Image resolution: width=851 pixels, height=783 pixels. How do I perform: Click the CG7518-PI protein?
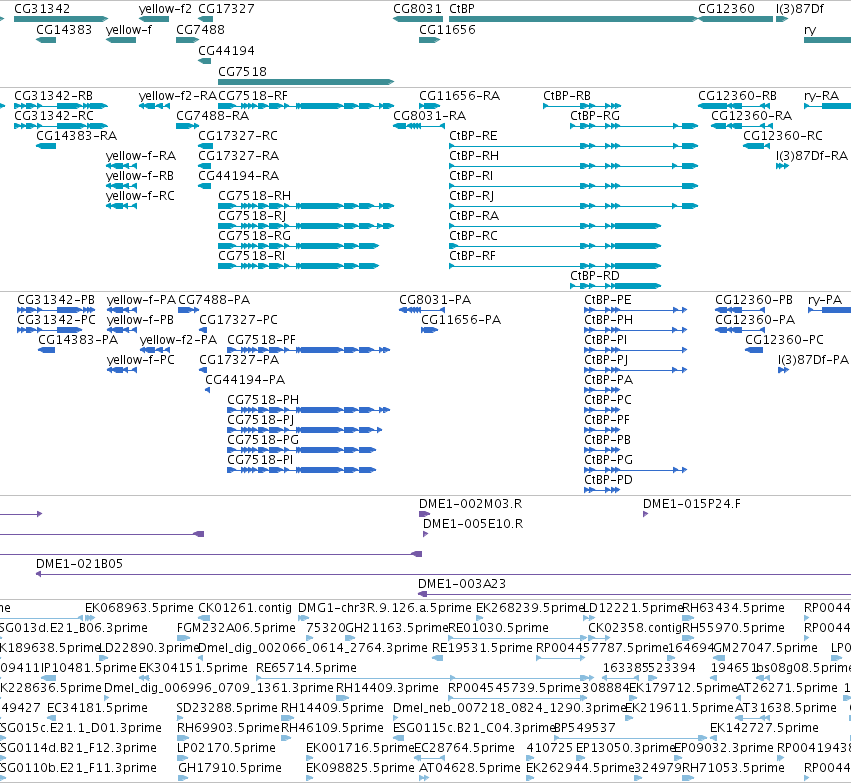coord(301,470)
